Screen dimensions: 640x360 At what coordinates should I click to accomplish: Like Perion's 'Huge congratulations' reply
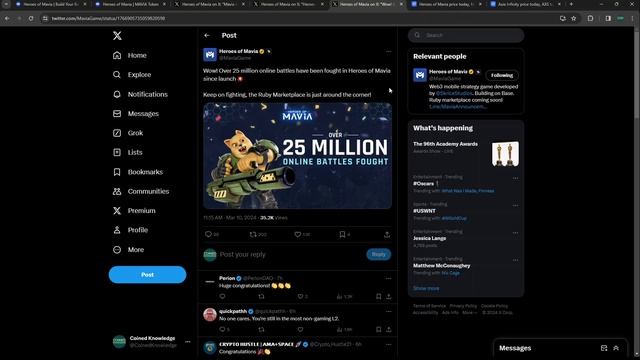[300, 296]
